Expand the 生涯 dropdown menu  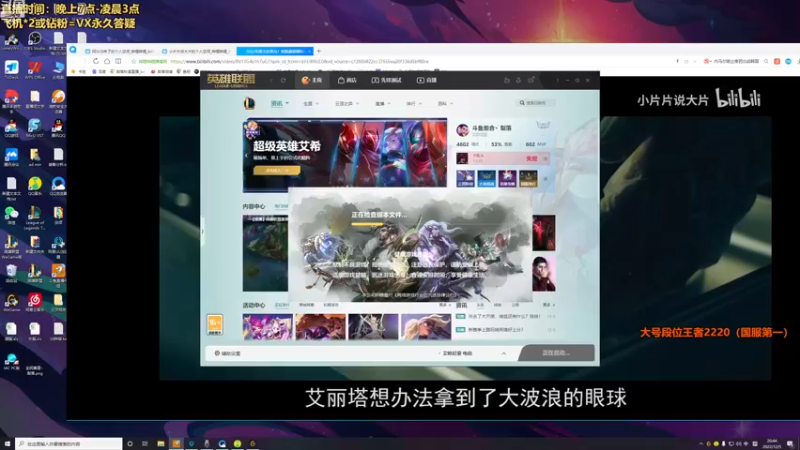pyautogui.click(x=311, y=104)
